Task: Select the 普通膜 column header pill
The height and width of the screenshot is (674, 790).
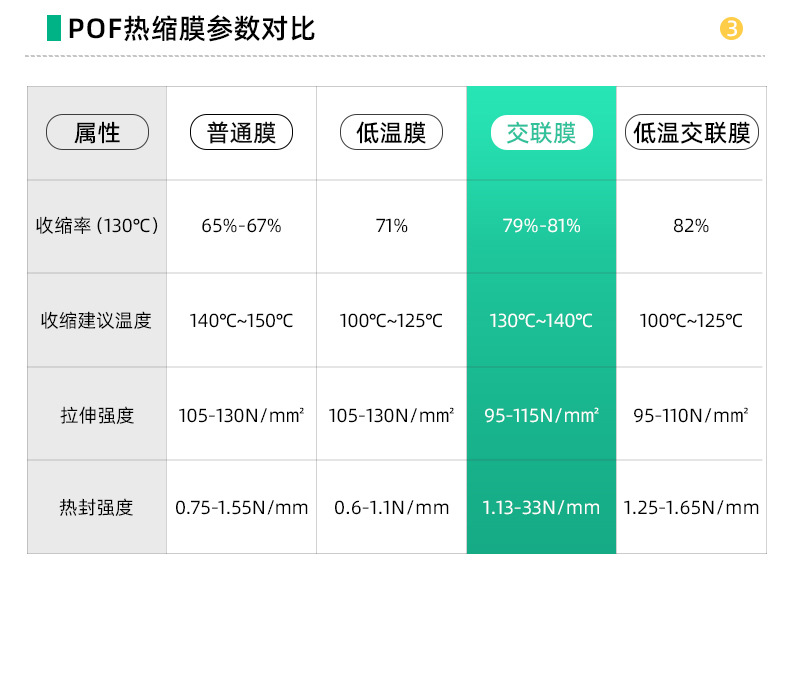Action: pos(241,132)
